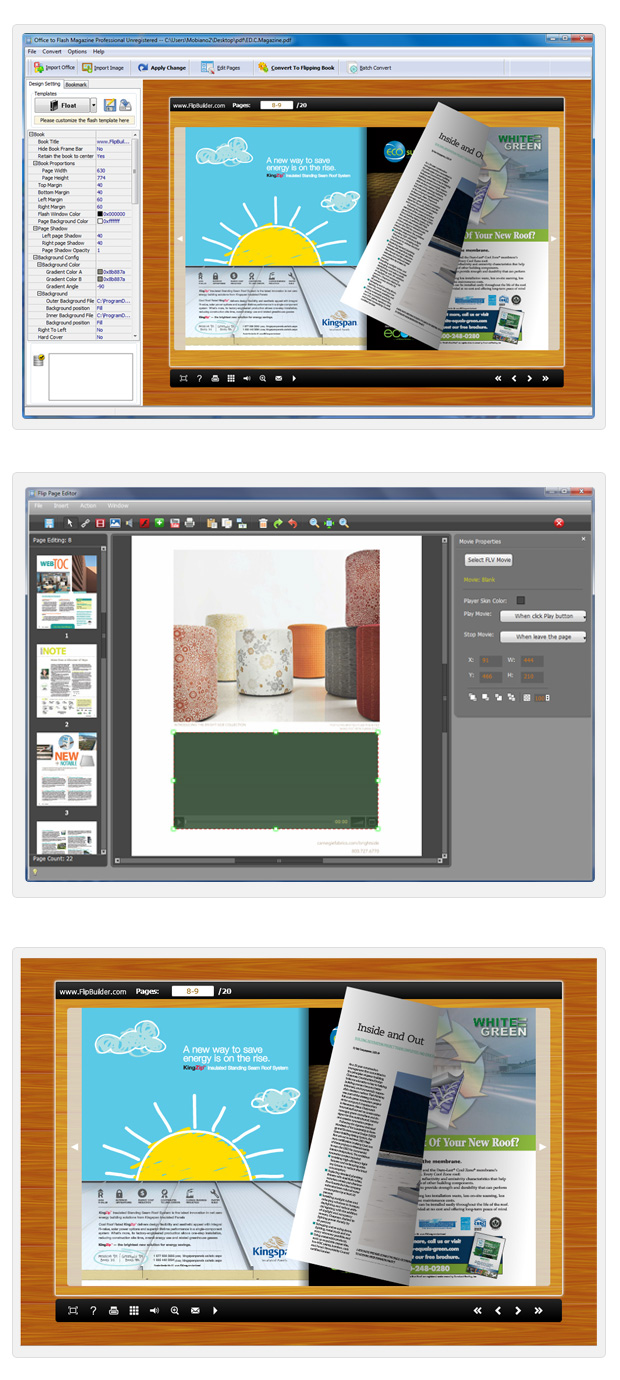620x1380 pixels.
Task: Click the Player Skin Color swatch
Action: [521, 600]
